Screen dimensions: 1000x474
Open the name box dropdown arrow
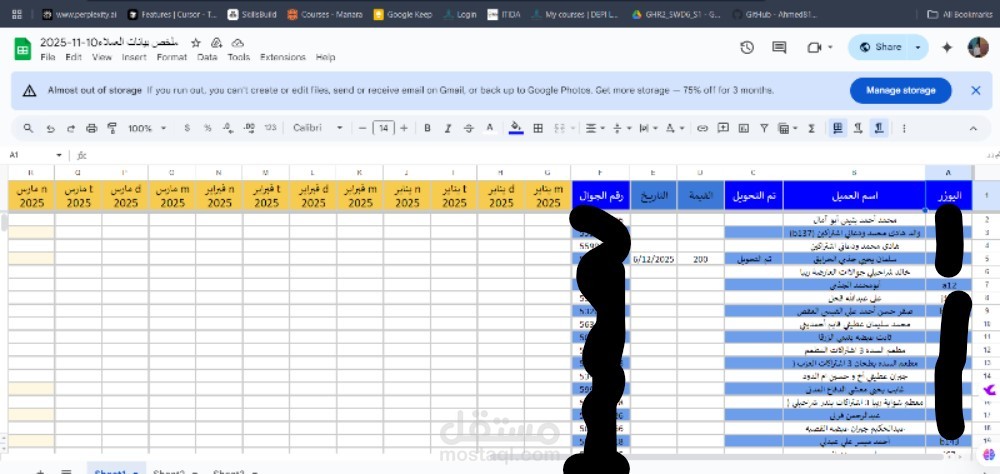coord(59,155)
